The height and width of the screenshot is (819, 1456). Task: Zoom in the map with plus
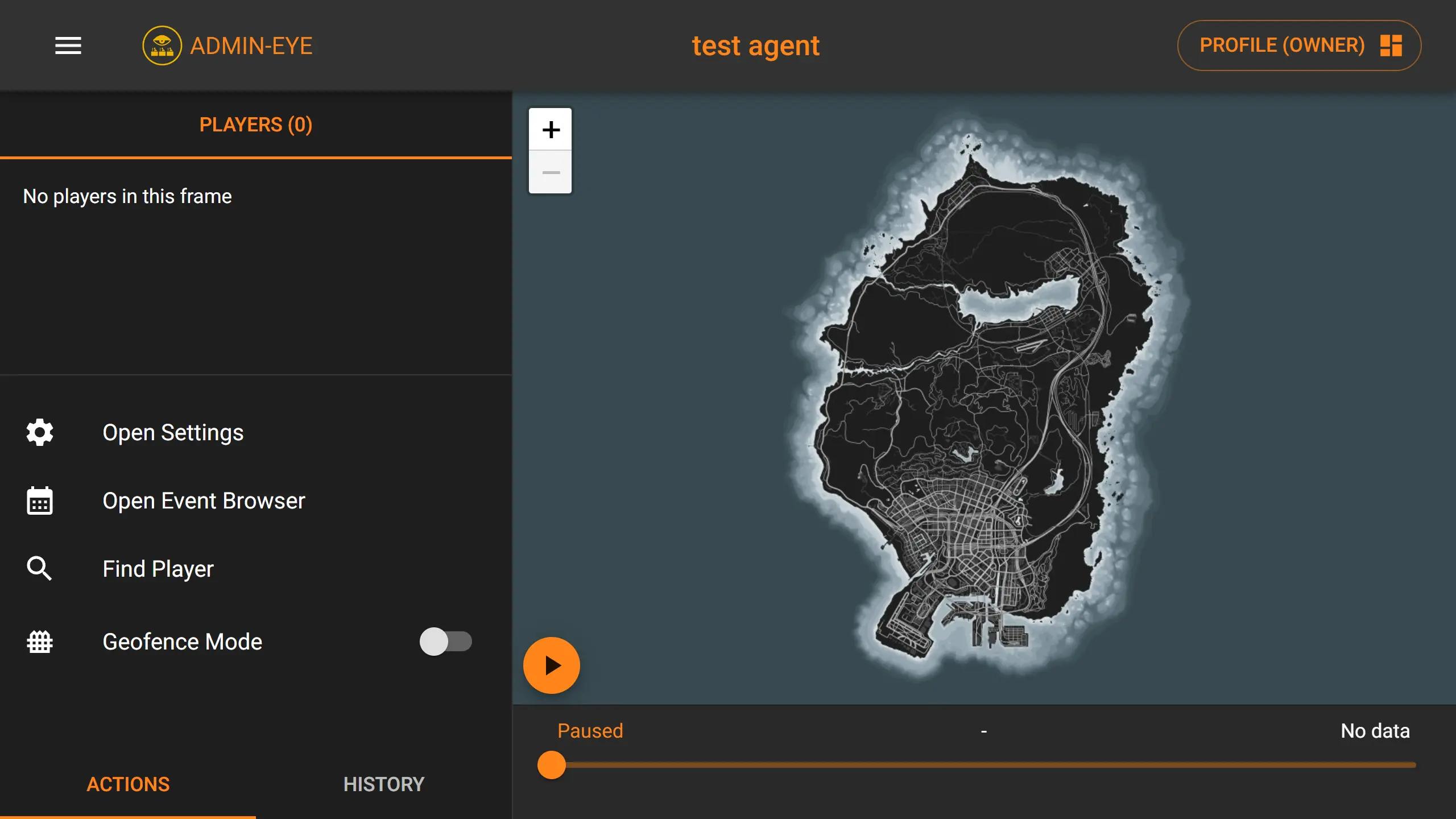coord(551,130)
